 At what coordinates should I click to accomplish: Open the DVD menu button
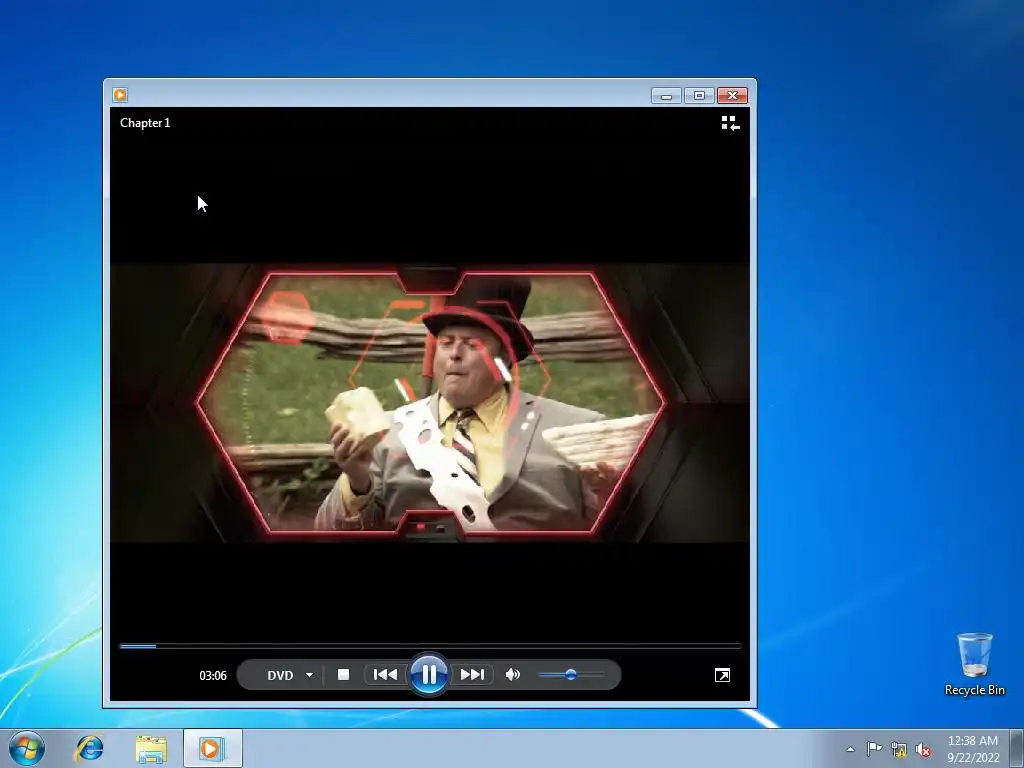[280, 675]
